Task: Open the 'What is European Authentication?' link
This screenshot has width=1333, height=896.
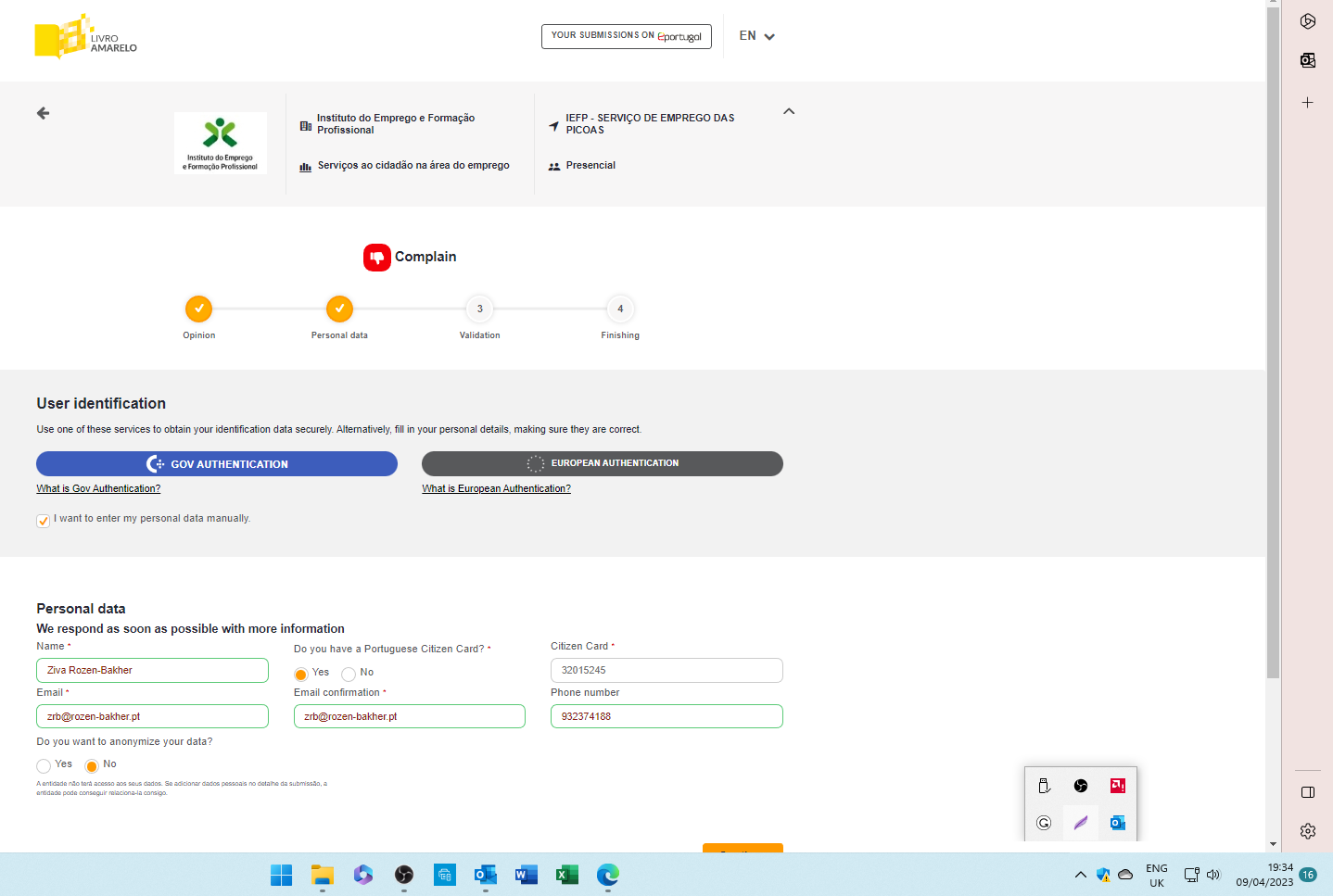Action: pos(496,488)
